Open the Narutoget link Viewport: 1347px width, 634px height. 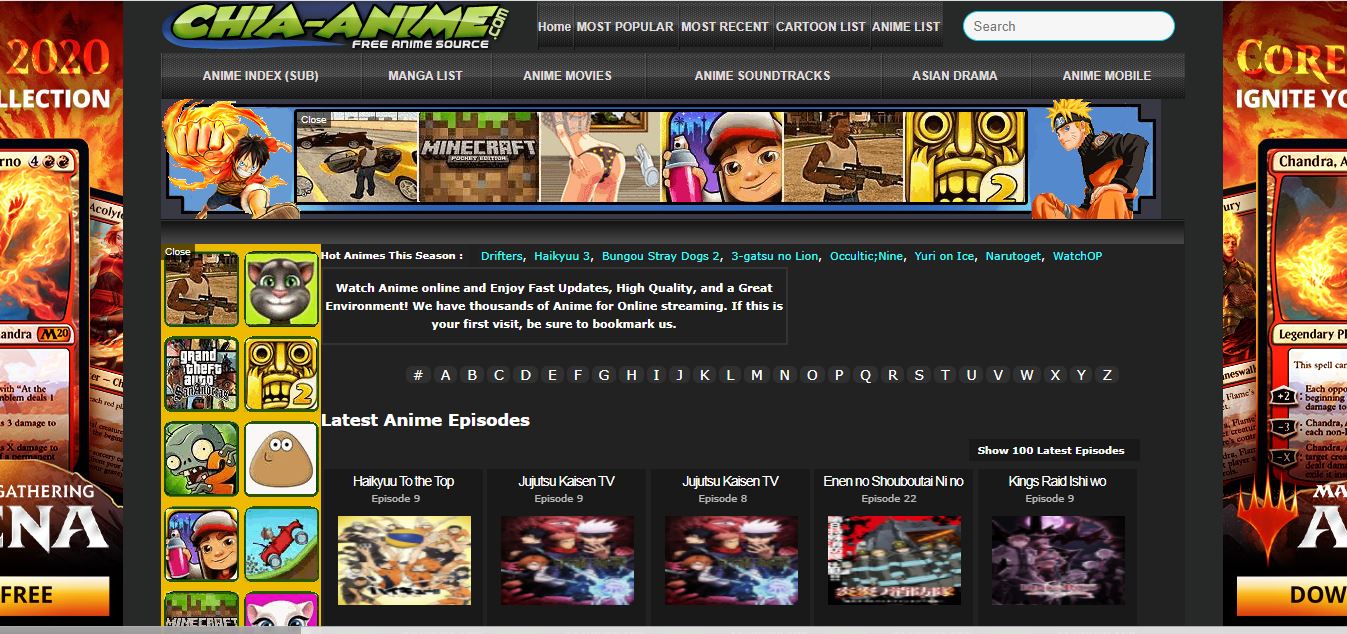[1013, 256]
